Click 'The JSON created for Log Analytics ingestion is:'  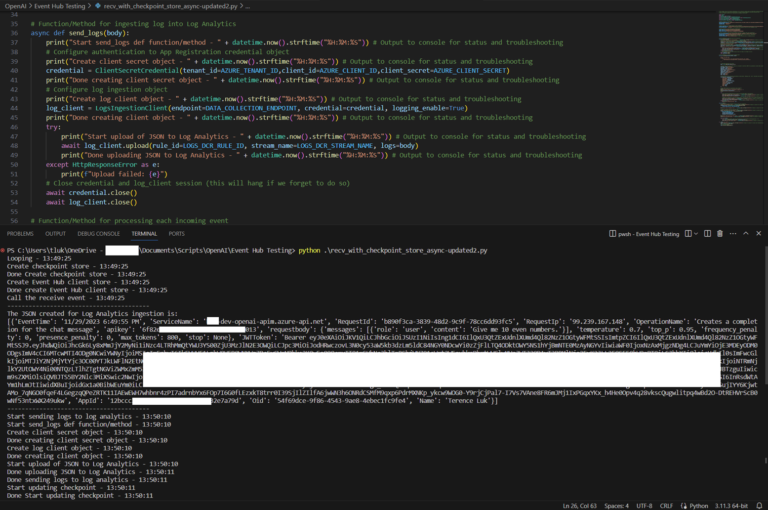tap(92, 314)
